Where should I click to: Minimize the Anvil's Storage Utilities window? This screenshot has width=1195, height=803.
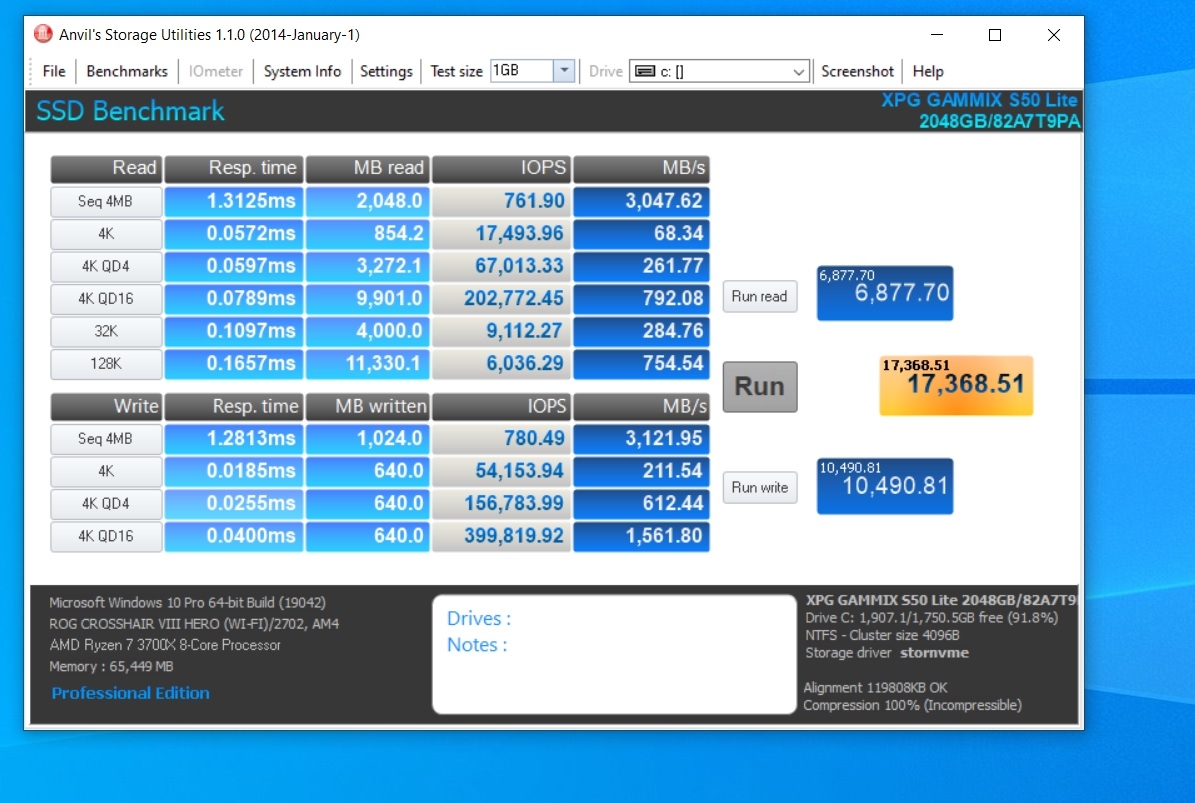point(937,35)
